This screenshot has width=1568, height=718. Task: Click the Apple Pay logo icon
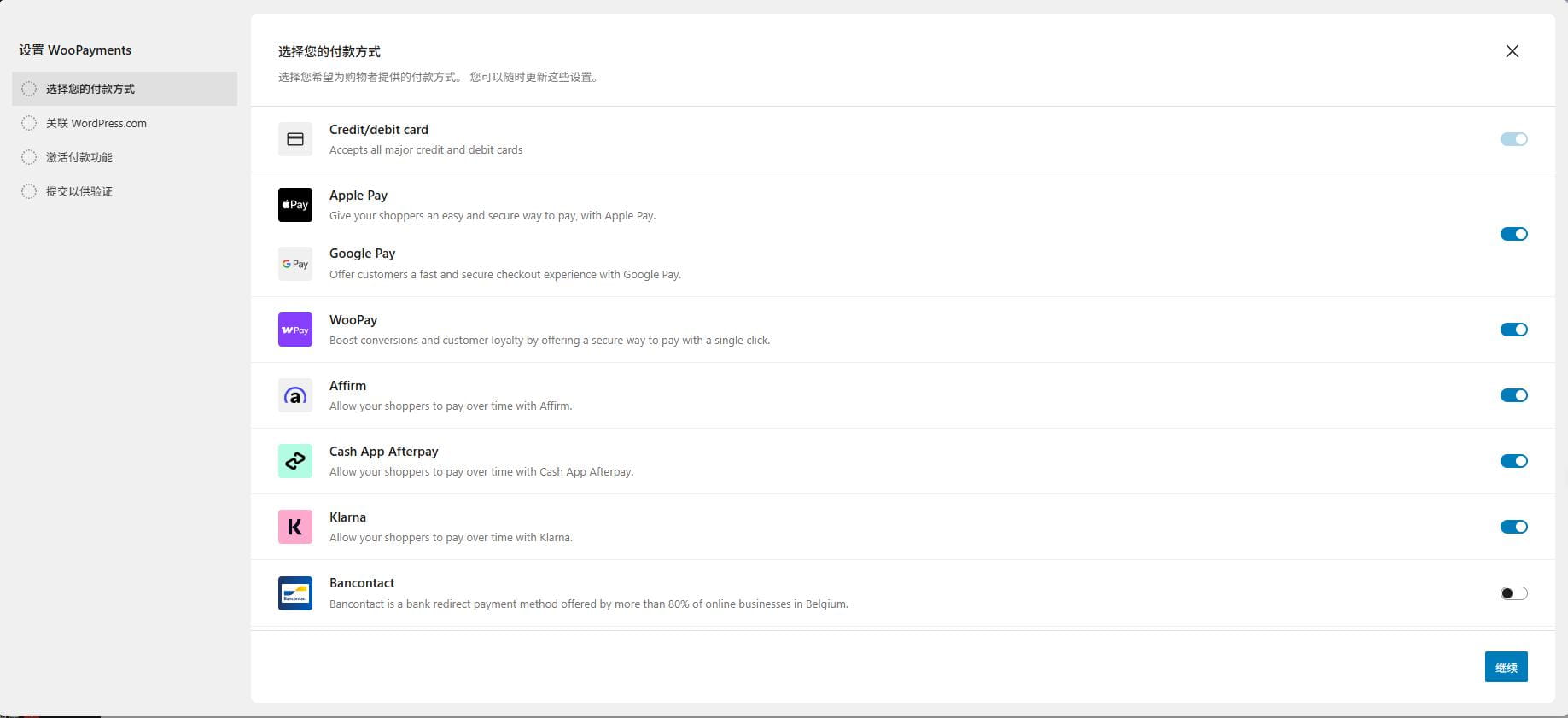point(295,205)
